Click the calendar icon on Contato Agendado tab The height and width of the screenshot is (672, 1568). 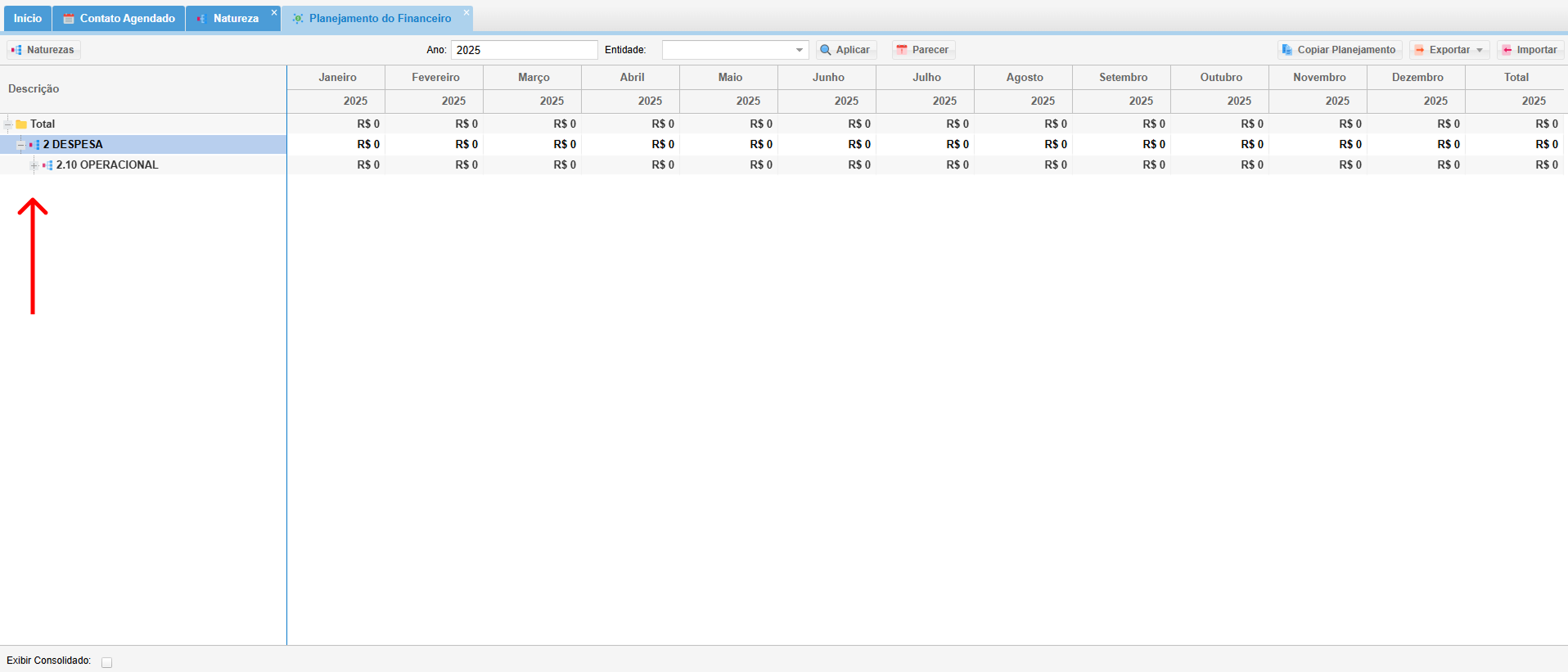coord(69,18)
